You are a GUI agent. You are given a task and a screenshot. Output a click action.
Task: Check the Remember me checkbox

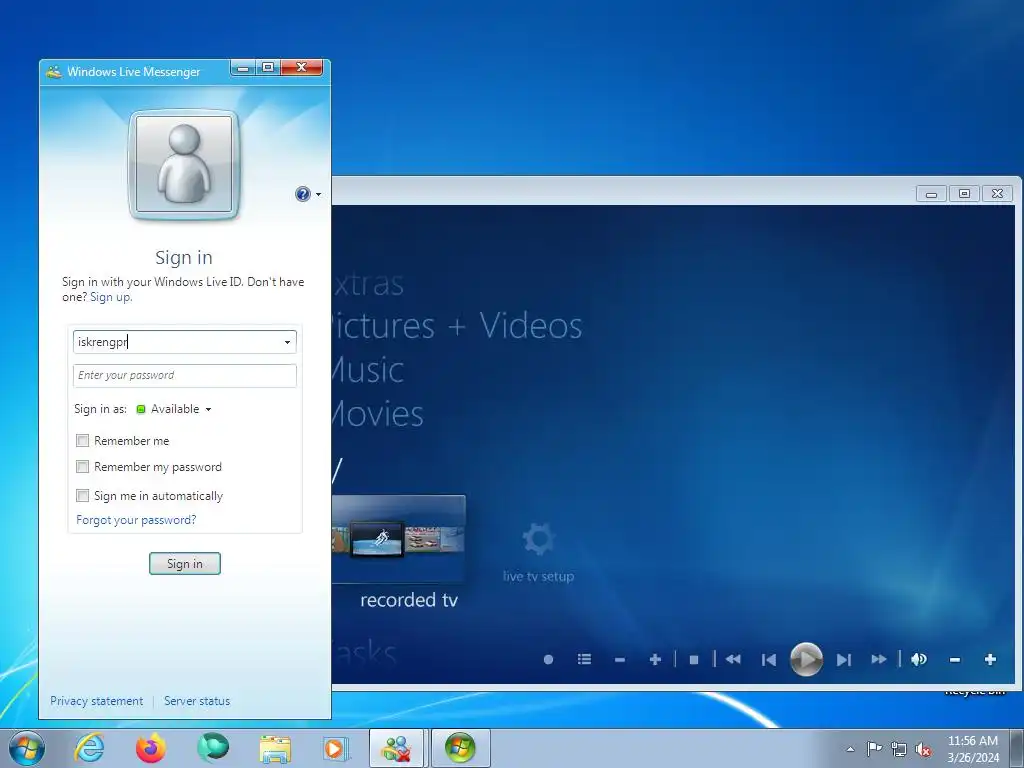82,441
